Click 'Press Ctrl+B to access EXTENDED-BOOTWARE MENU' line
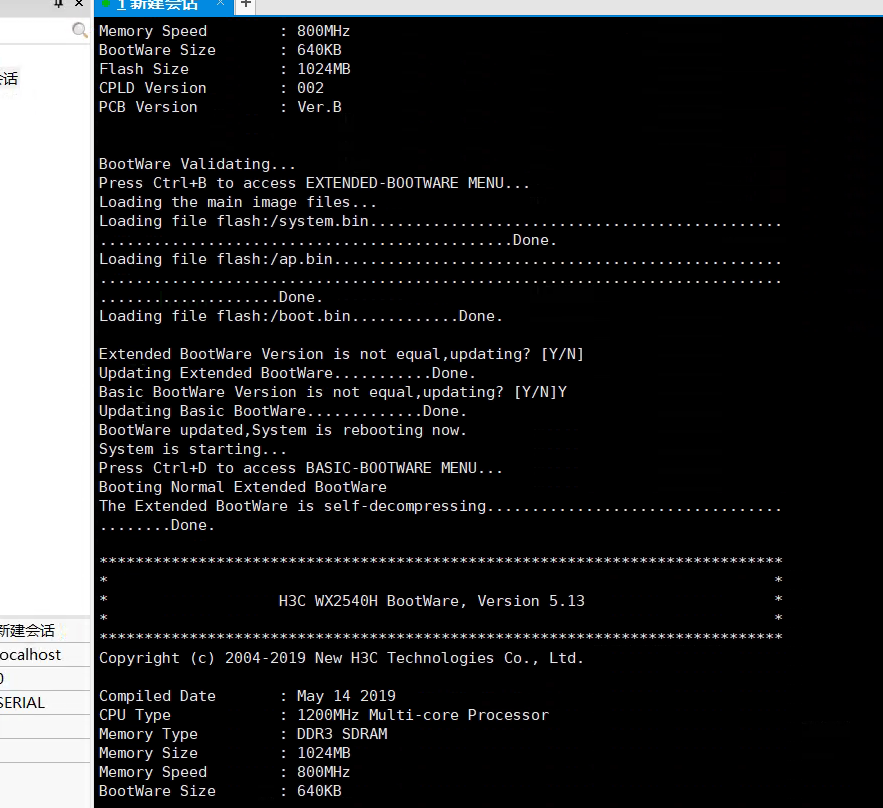 pos(314,184)
